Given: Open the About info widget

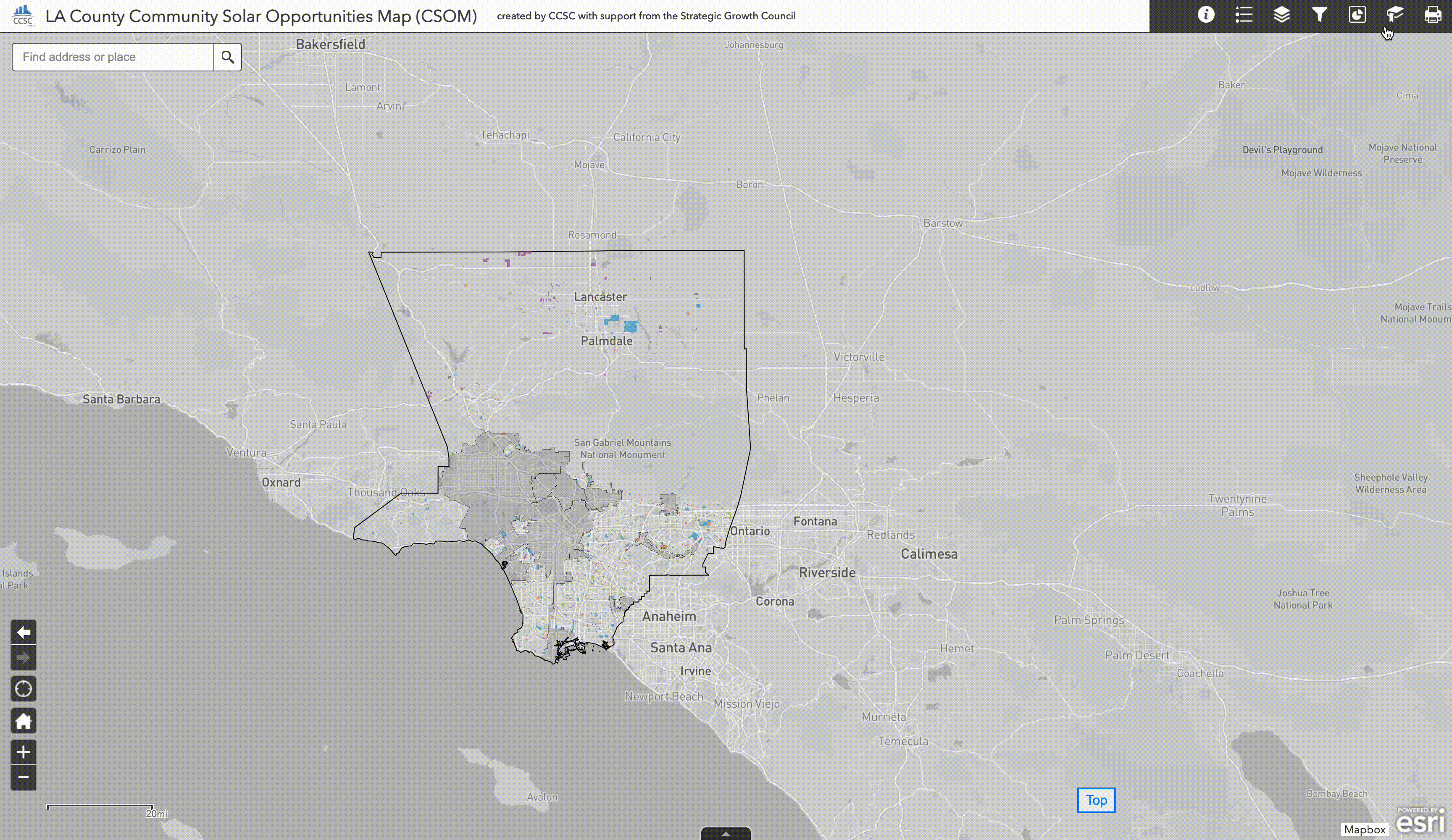Looking at the screenshot, I should click(x=1205, y=15).
